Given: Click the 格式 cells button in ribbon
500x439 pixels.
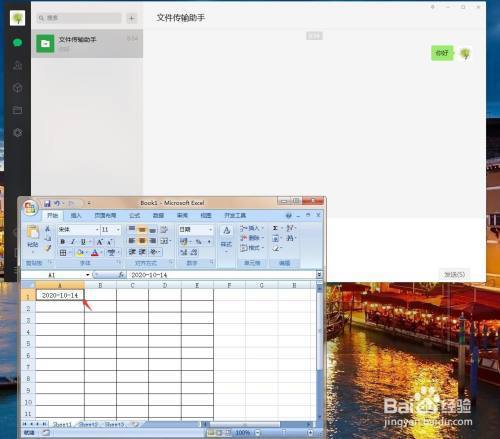Looking at the screenshot, I should tap(251, 248).
